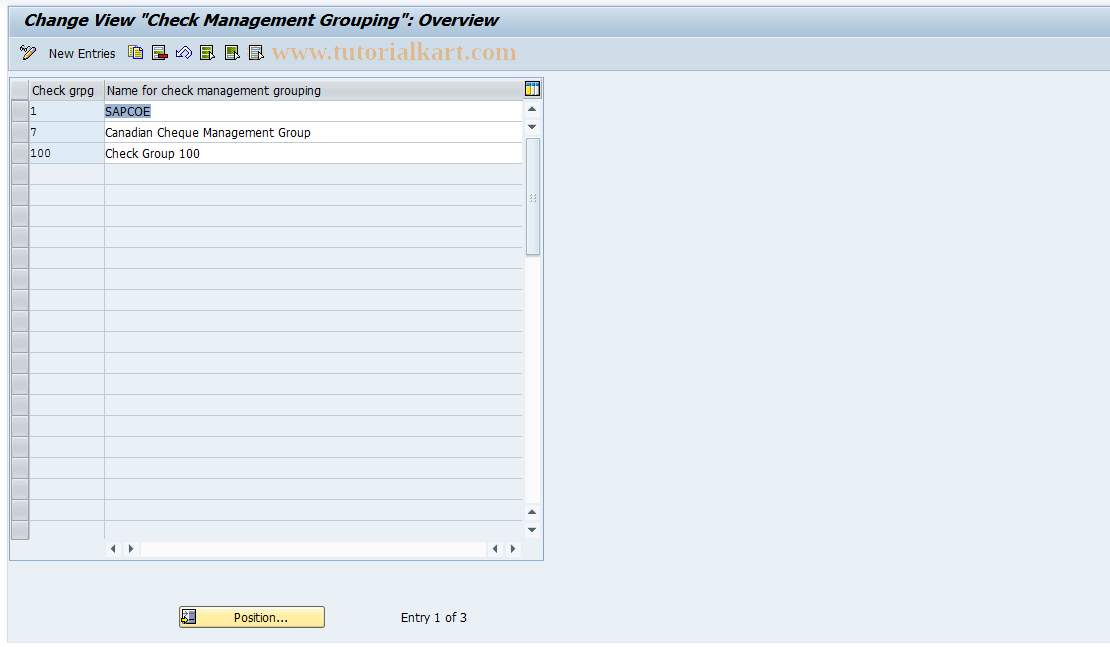The image size is (1110, 647).
Task: Click the top scroll up arrow of table
Action: click(x=532, y=109)
